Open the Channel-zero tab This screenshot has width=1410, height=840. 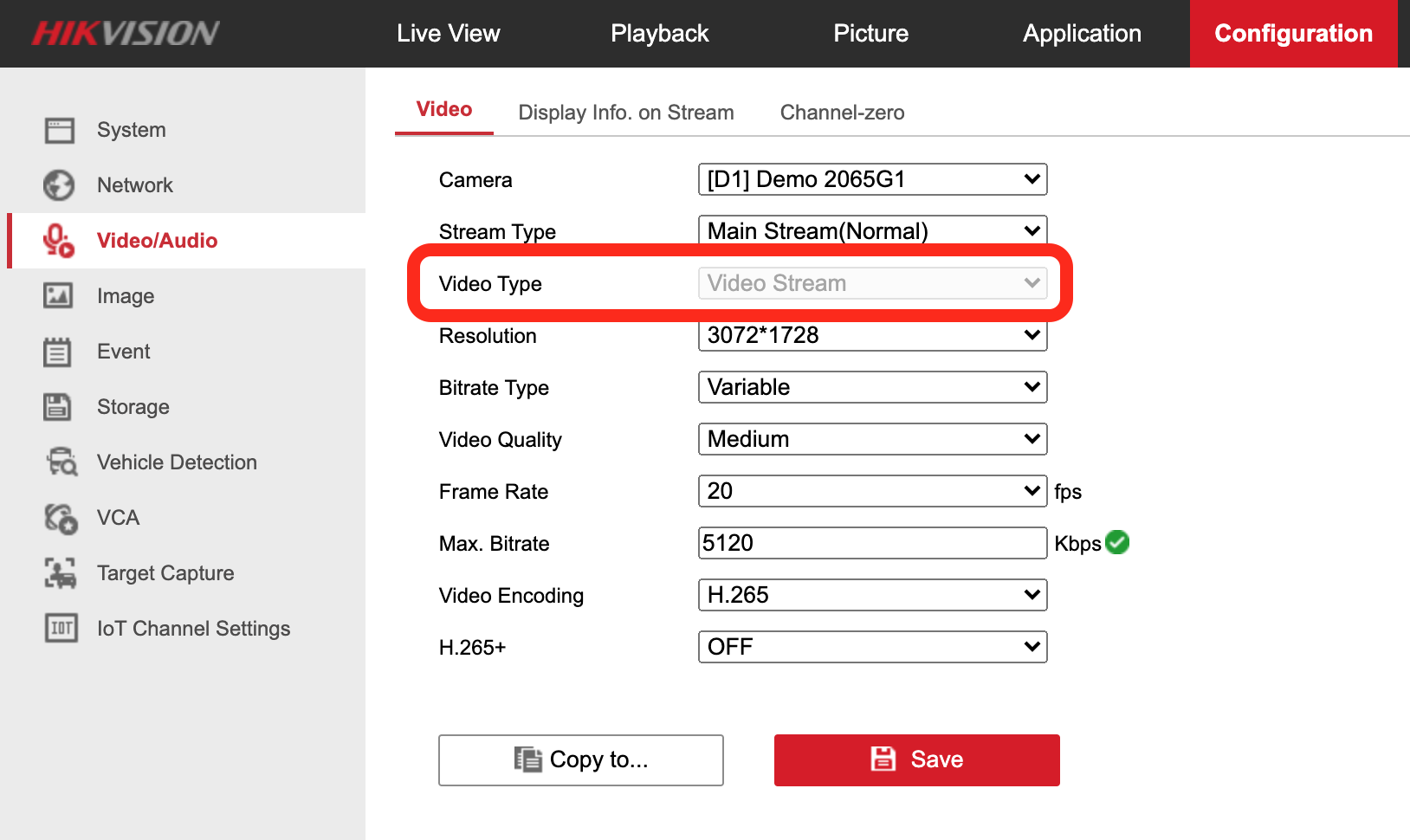(842, 113)
